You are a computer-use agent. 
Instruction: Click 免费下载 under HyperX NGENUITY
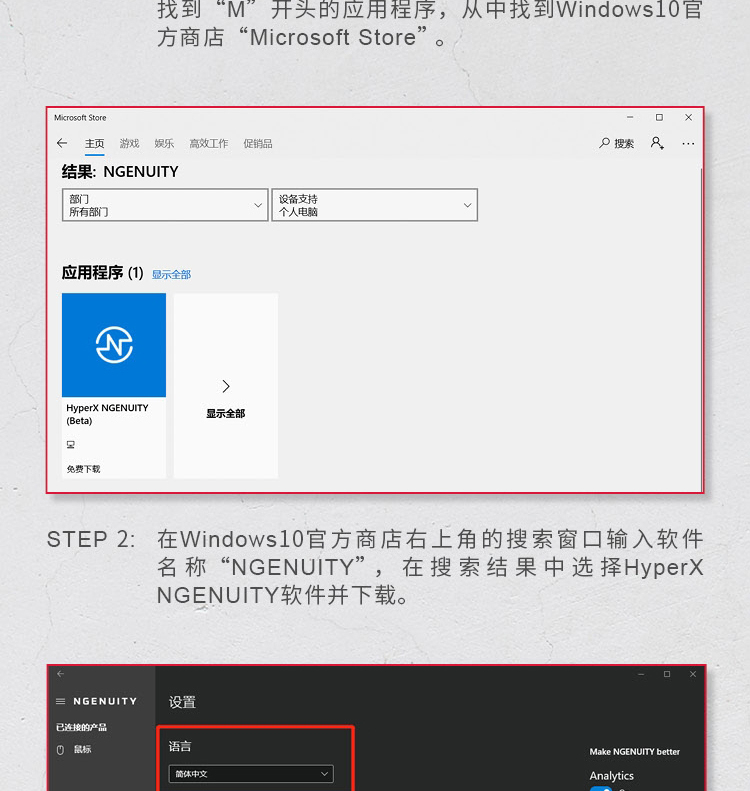pos(84,469)
